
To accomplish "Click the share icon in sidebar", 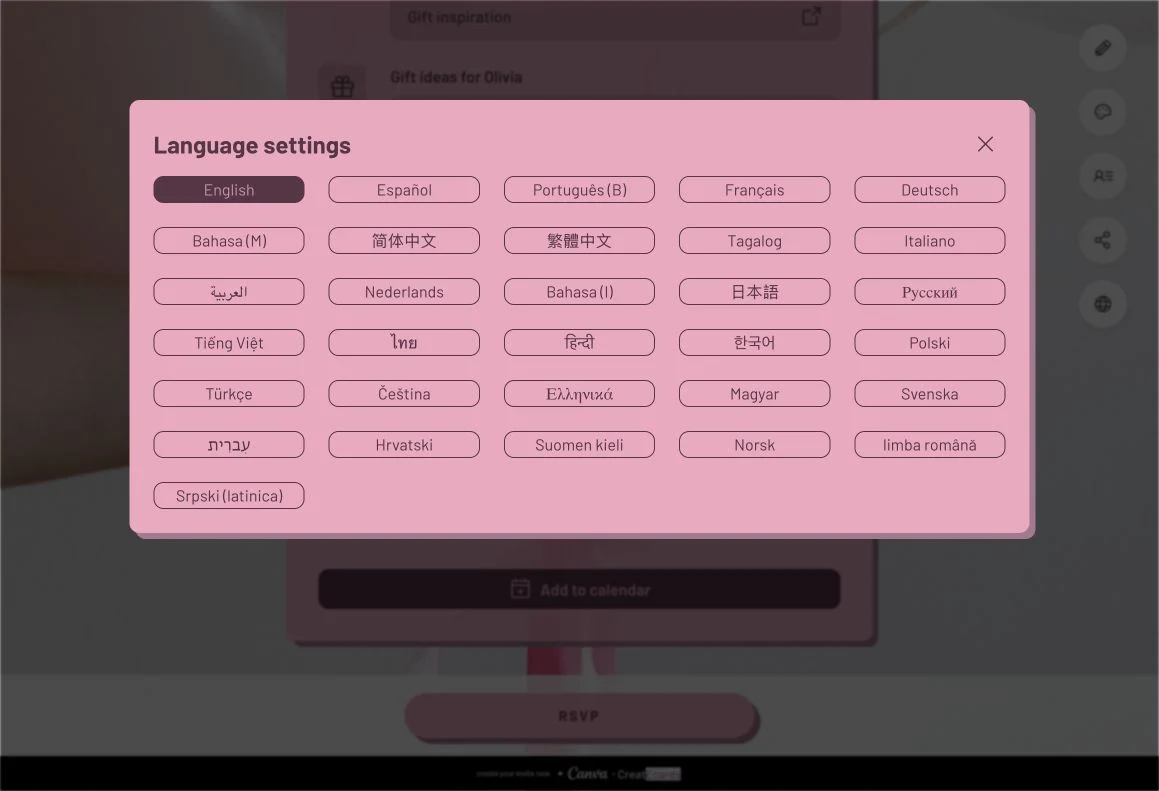I will (x=1103, y=240).
